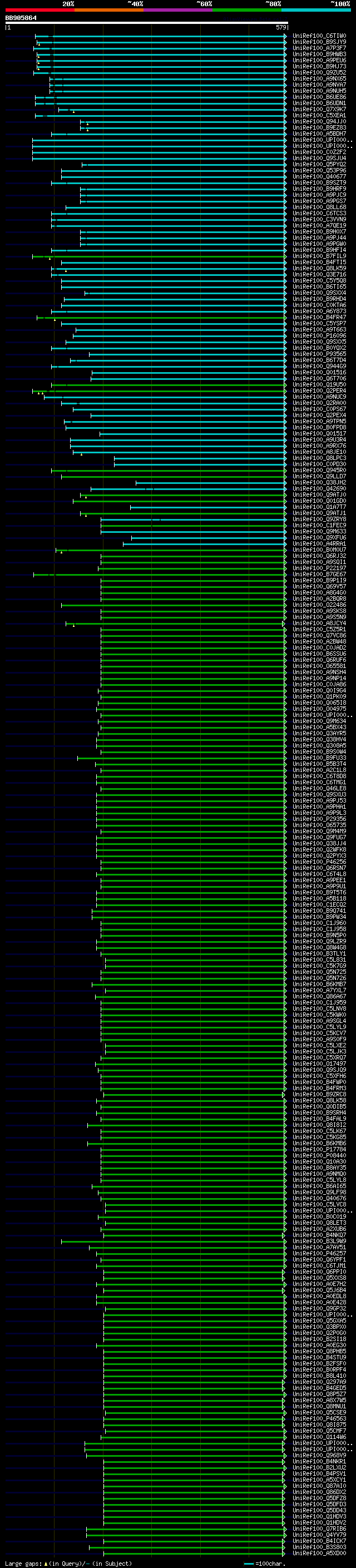Select hit label UniRef100_C6TIW0
Image resolution: width=356 pixels, height=1568 pixels.
click(319, 36)
